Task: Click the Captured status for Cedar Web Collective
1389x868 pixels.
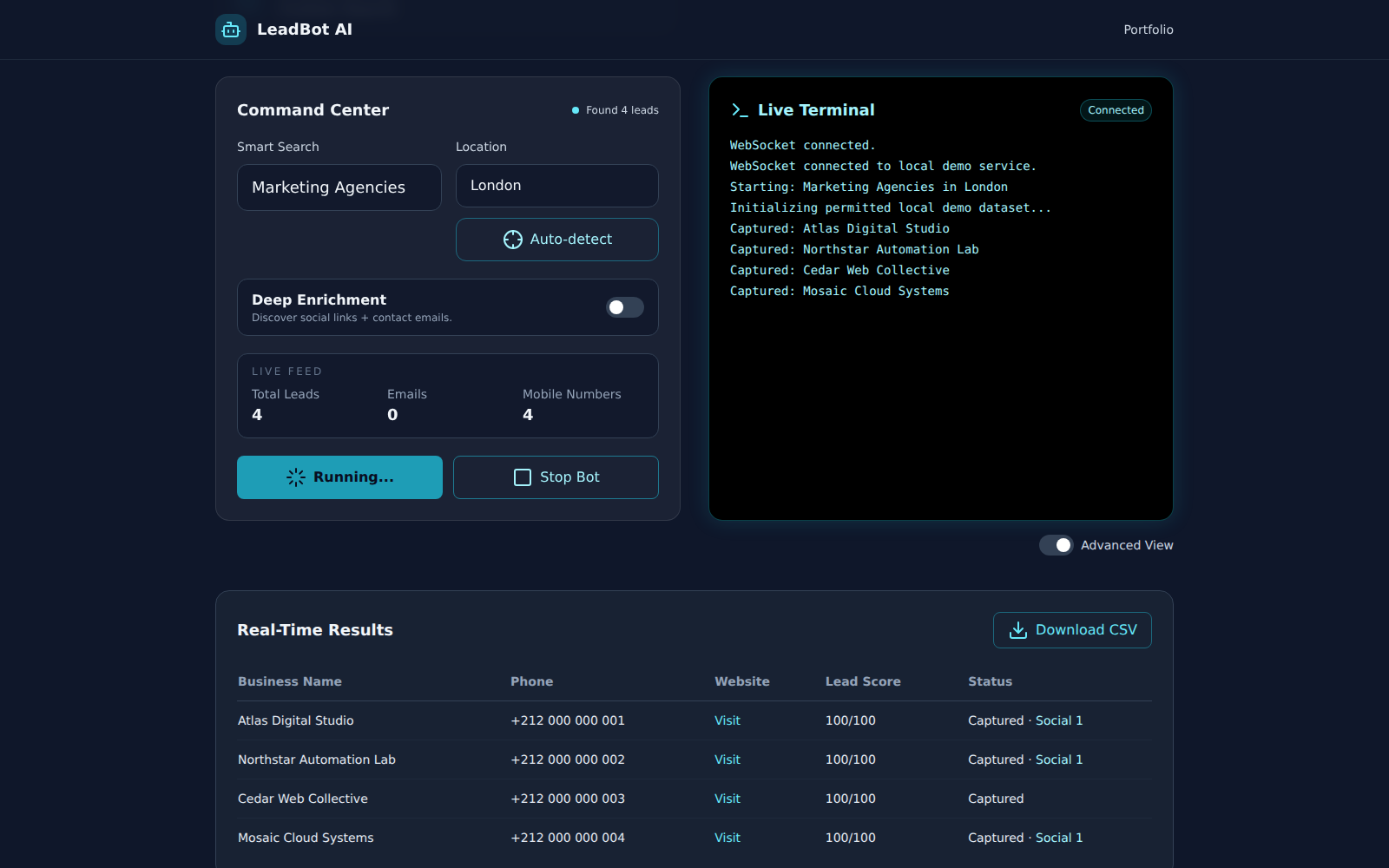Action: (x=996, y=799)
